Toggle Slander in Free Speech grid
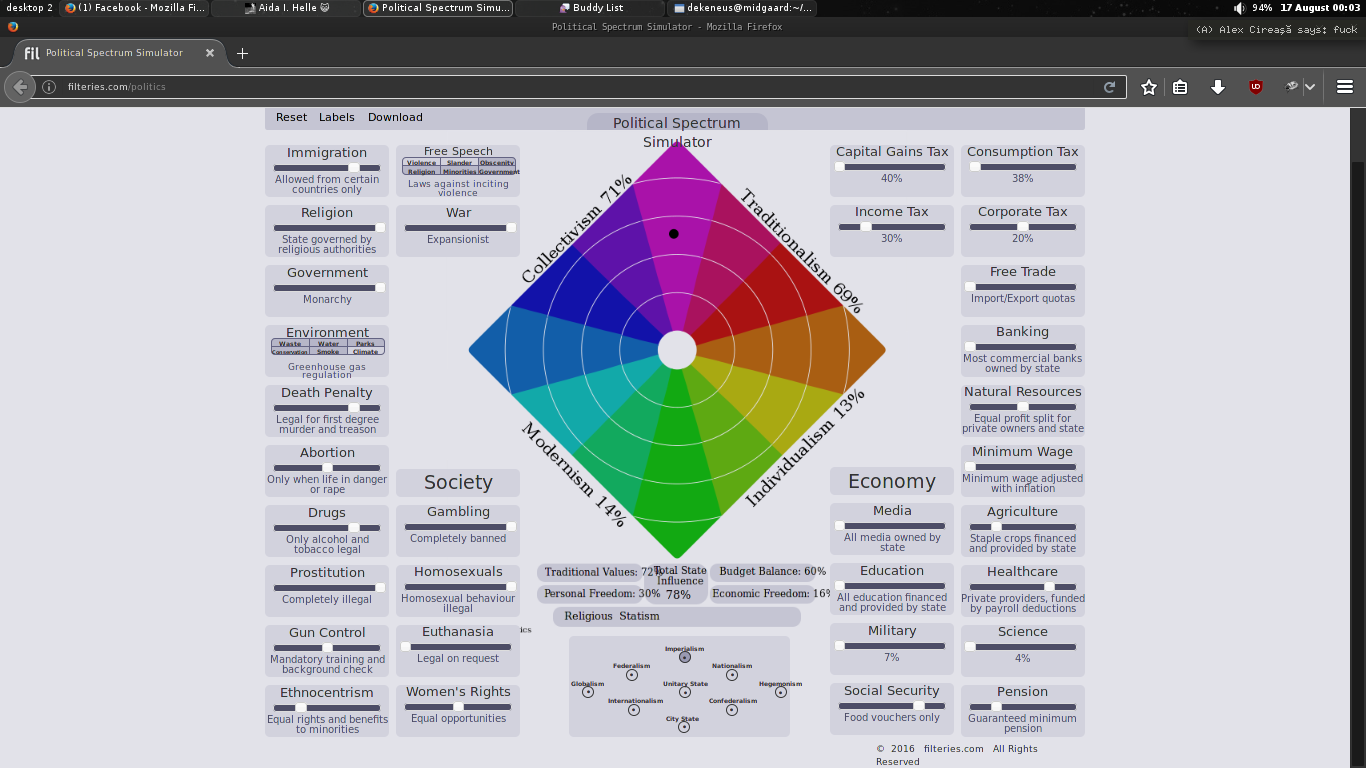The width and height of the screenshot is (1366, 768). tap(459, 162)
